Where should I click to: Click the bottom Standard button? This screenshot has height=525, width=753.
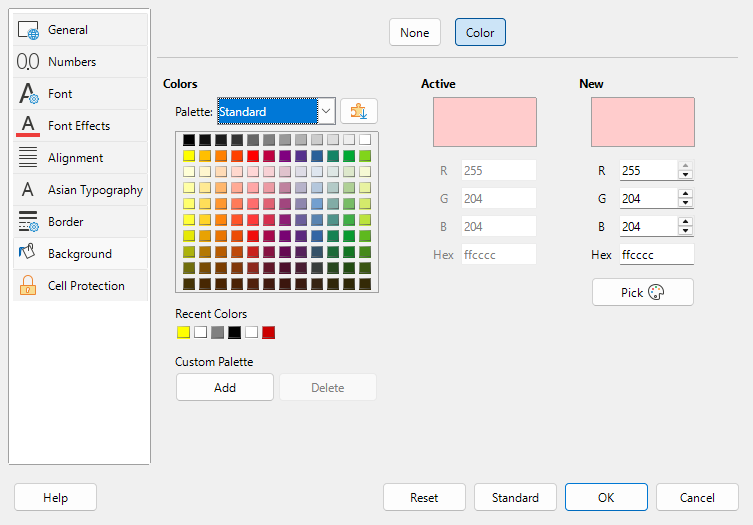pos(515,498)
